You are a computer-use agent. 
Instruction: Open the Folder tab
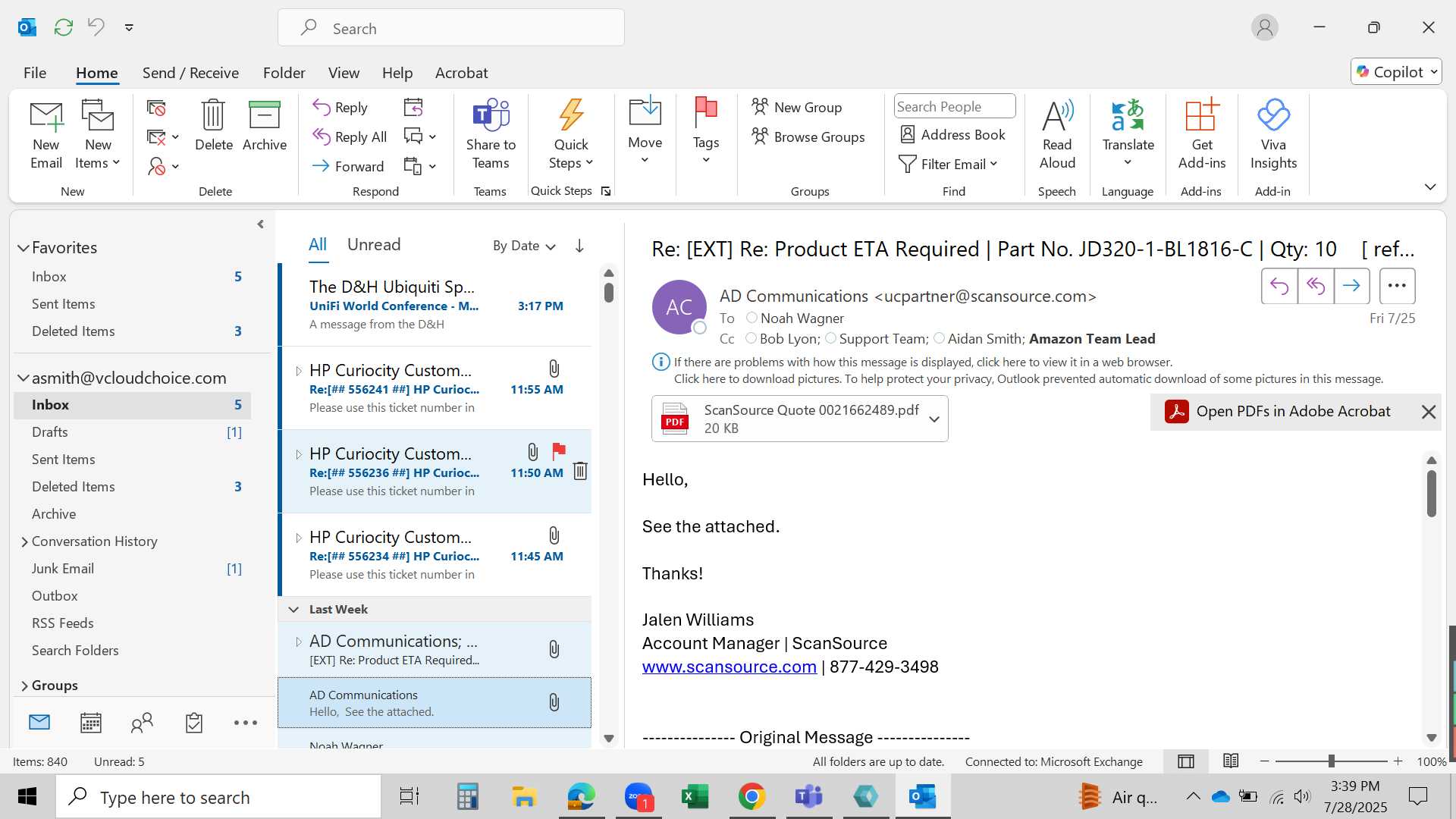tap(284, 73)
